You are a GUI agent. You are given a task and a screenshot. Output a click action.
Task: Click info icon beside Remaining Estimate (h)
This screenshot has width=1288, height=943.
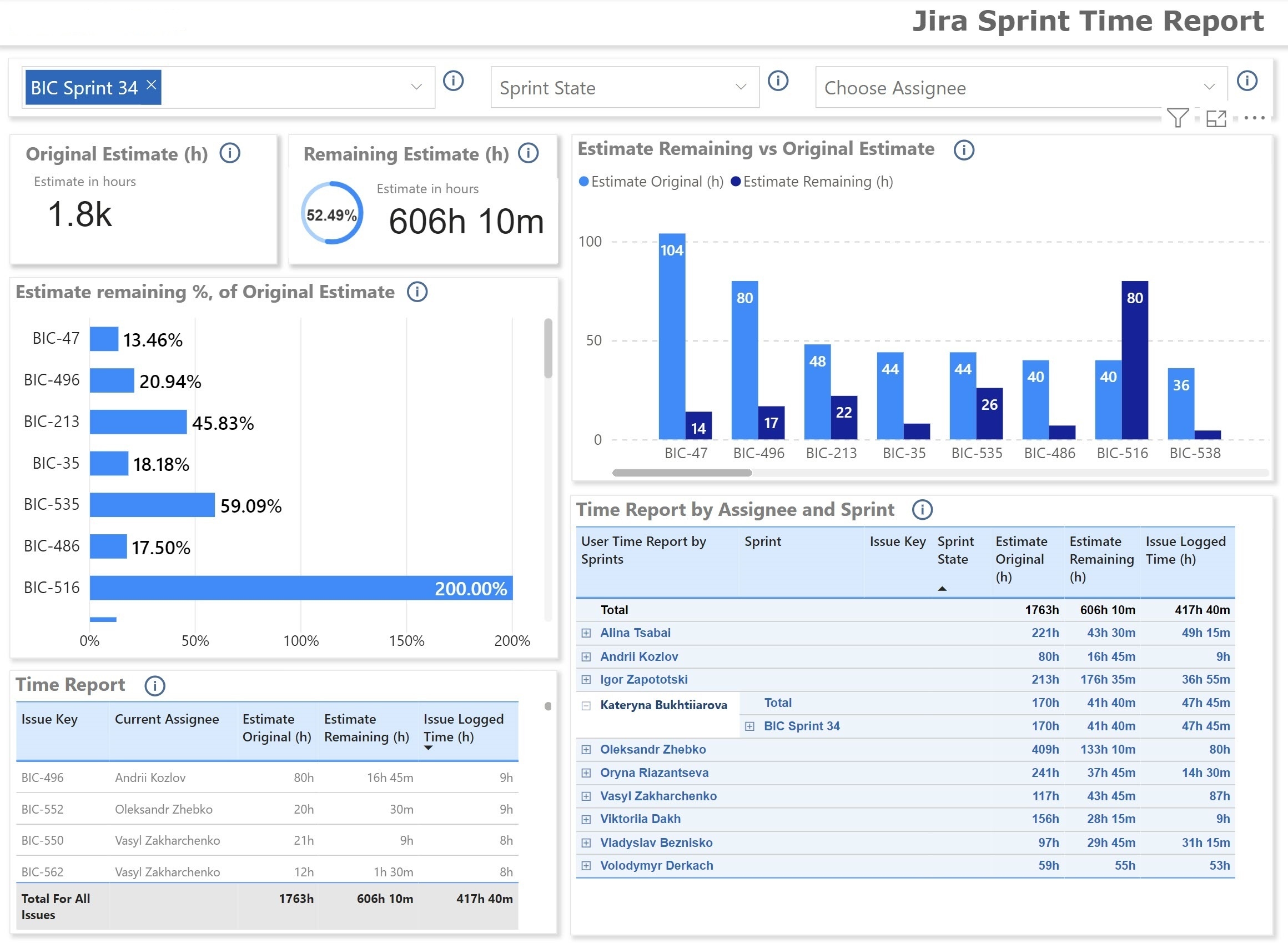click(x=528, y=153)
